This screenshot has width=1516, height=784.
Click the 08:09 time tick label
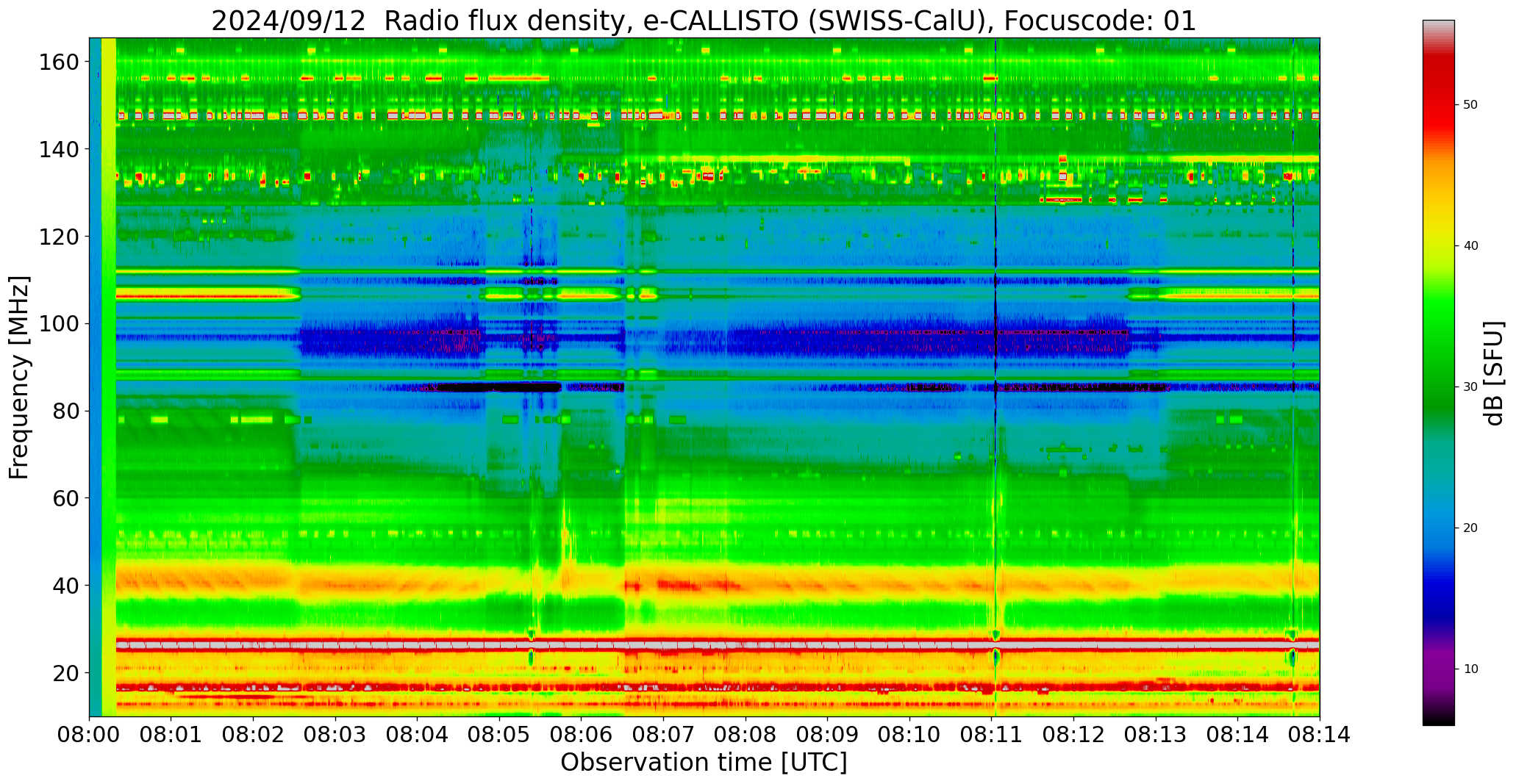pos(827,735)
